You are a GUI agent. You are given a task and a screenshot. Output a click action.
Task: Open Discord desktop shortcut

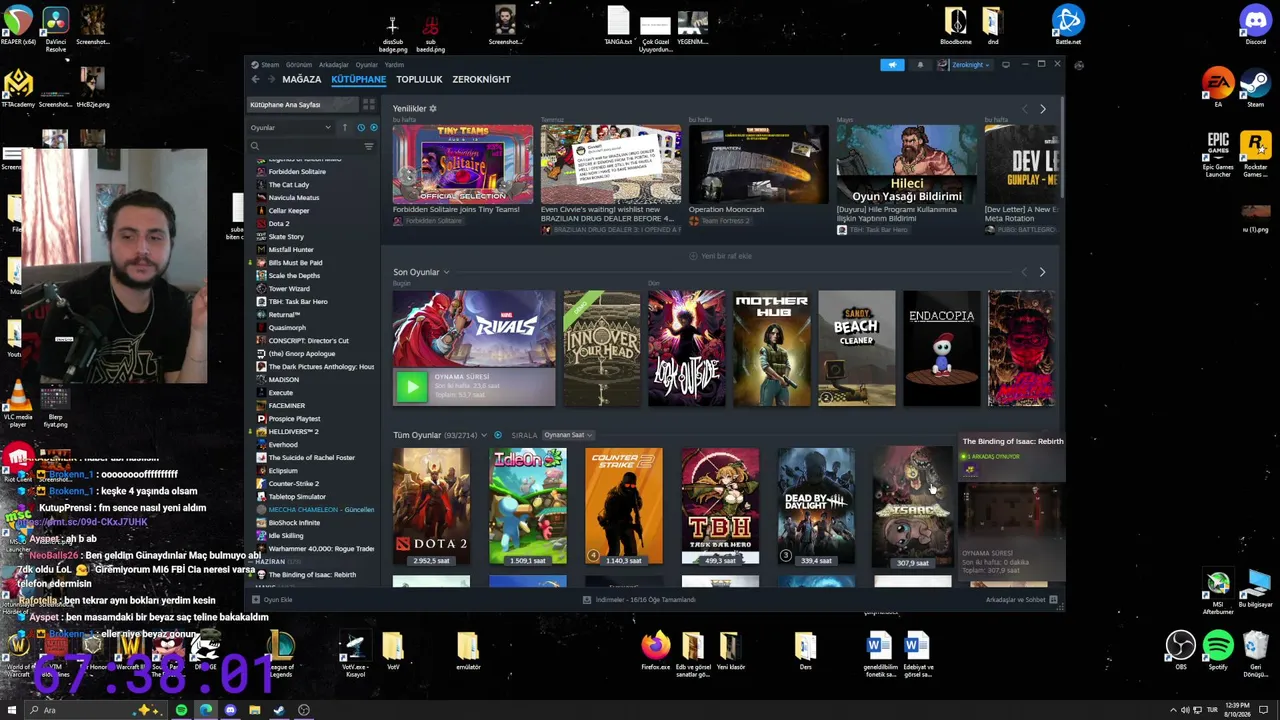[x=1255, y=24]
